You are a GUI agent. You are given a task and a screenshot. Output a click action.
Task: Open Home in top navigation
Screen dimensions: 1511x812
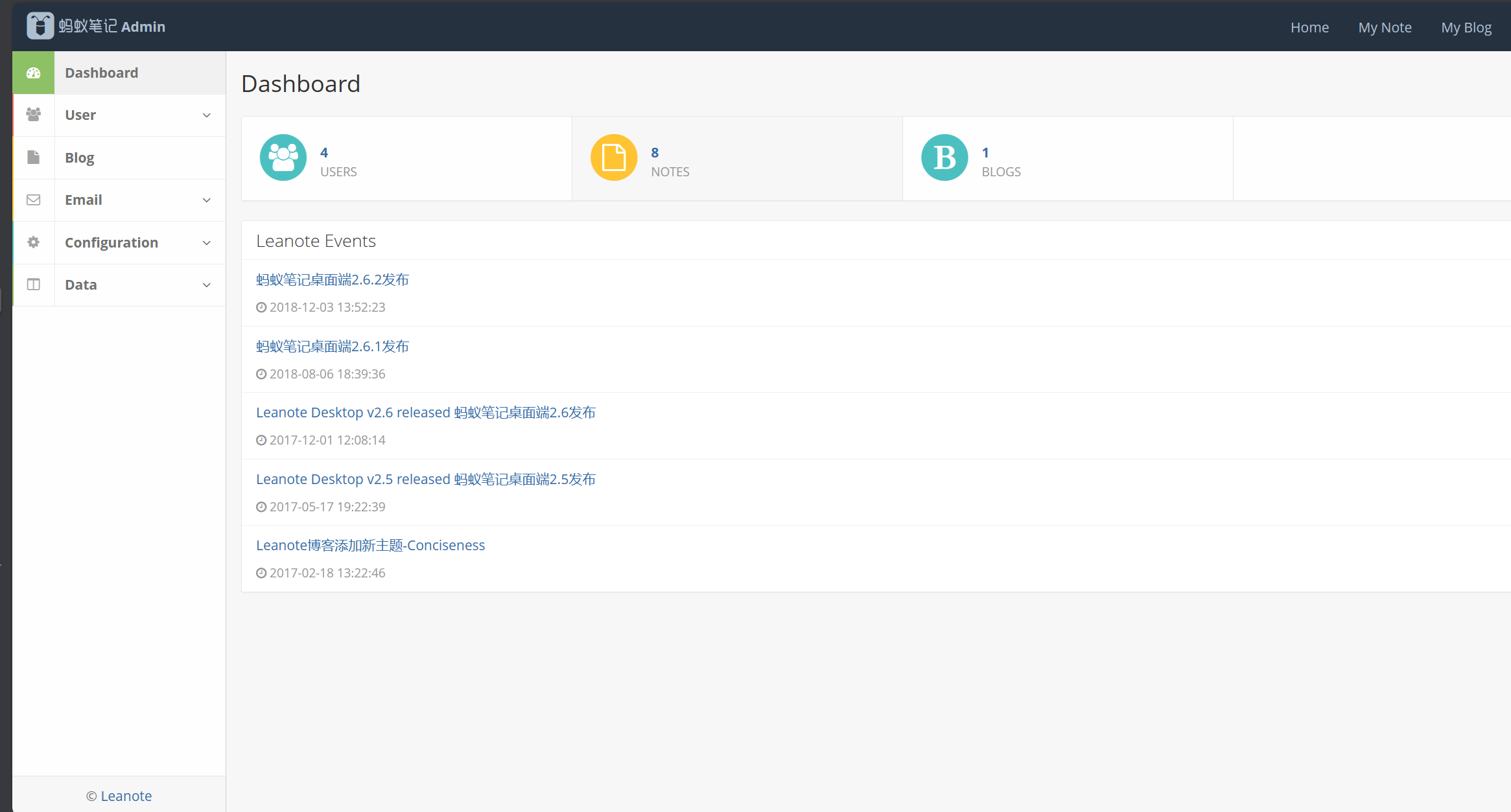coord(1309,27)
